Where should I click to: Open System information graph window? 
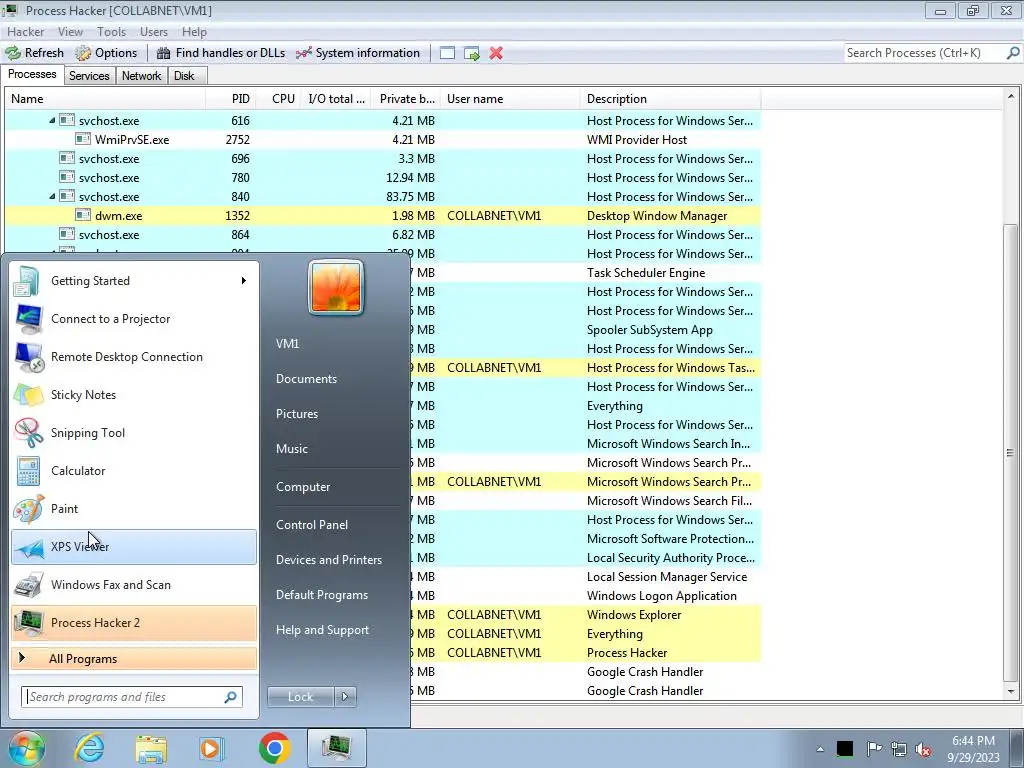click(358, 53)
